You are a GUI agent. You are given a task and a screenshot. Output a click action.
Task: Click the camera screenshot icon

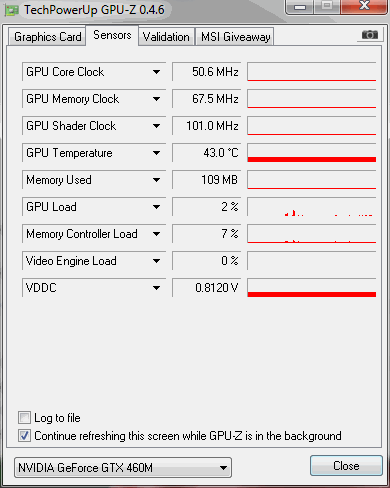pos(370,34)
